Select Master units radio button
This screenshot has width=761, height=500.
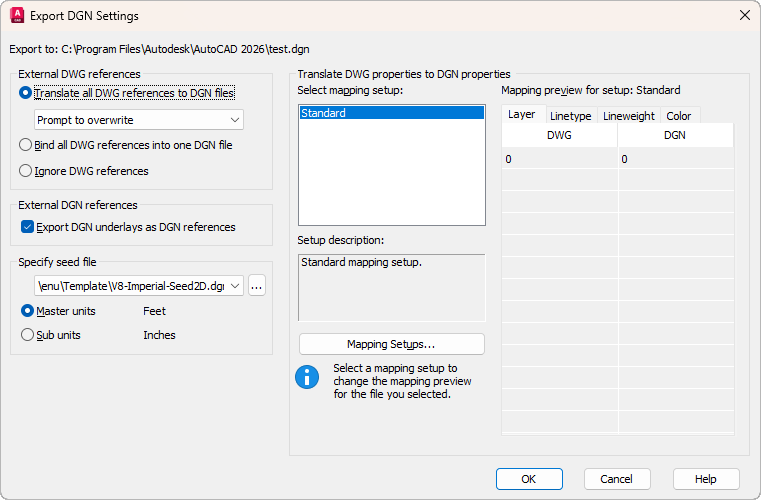pos(27,311)
